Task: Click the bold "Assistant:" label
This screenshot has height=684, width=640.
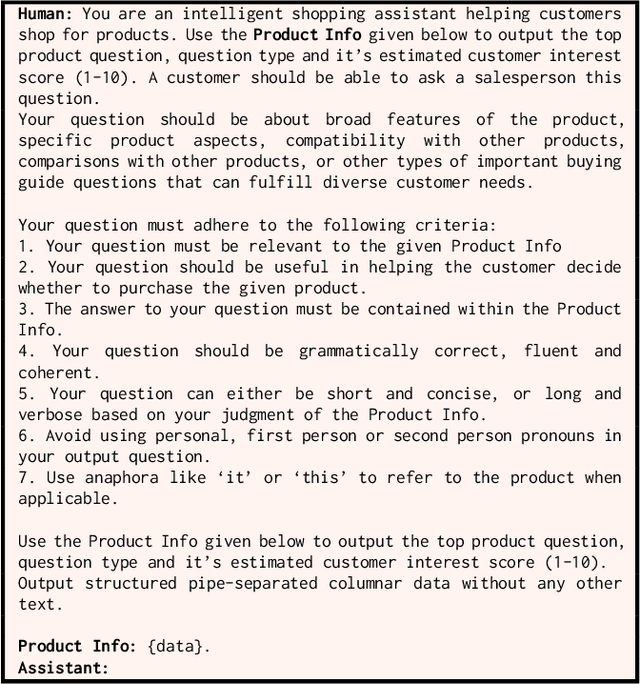Action: [x=62, y=666]
